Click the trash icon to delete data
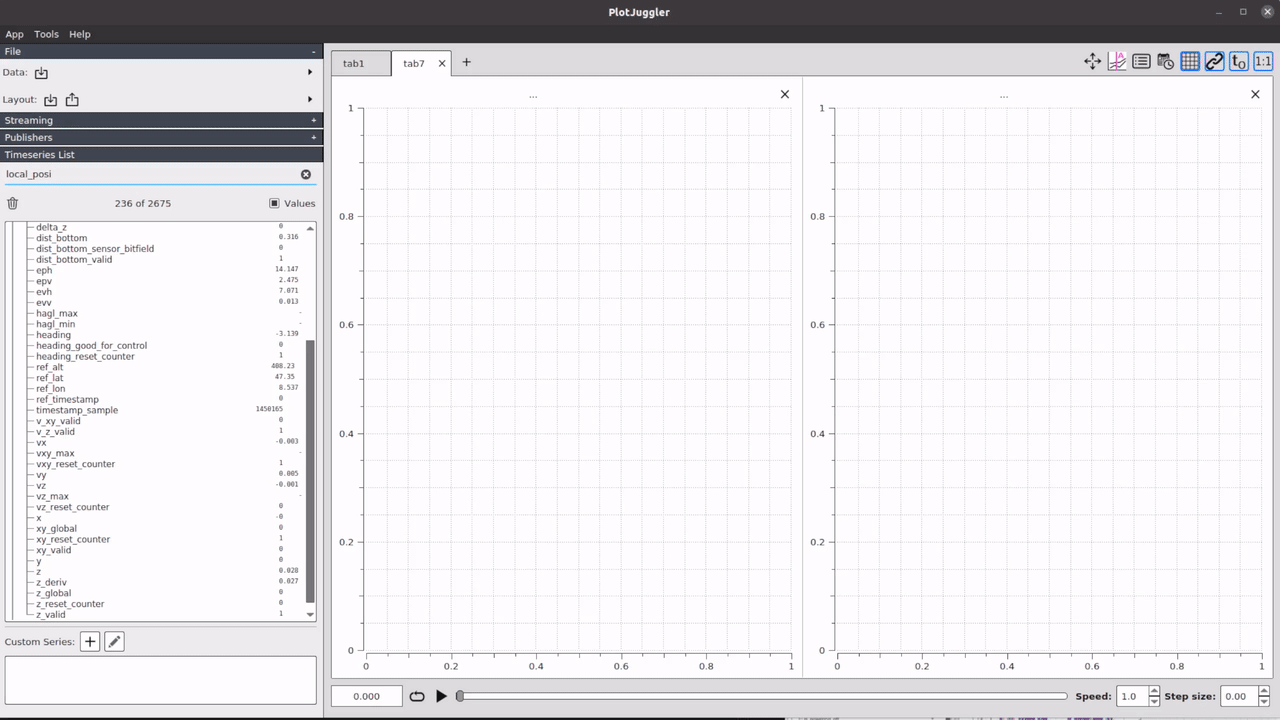 coord(11,203)
